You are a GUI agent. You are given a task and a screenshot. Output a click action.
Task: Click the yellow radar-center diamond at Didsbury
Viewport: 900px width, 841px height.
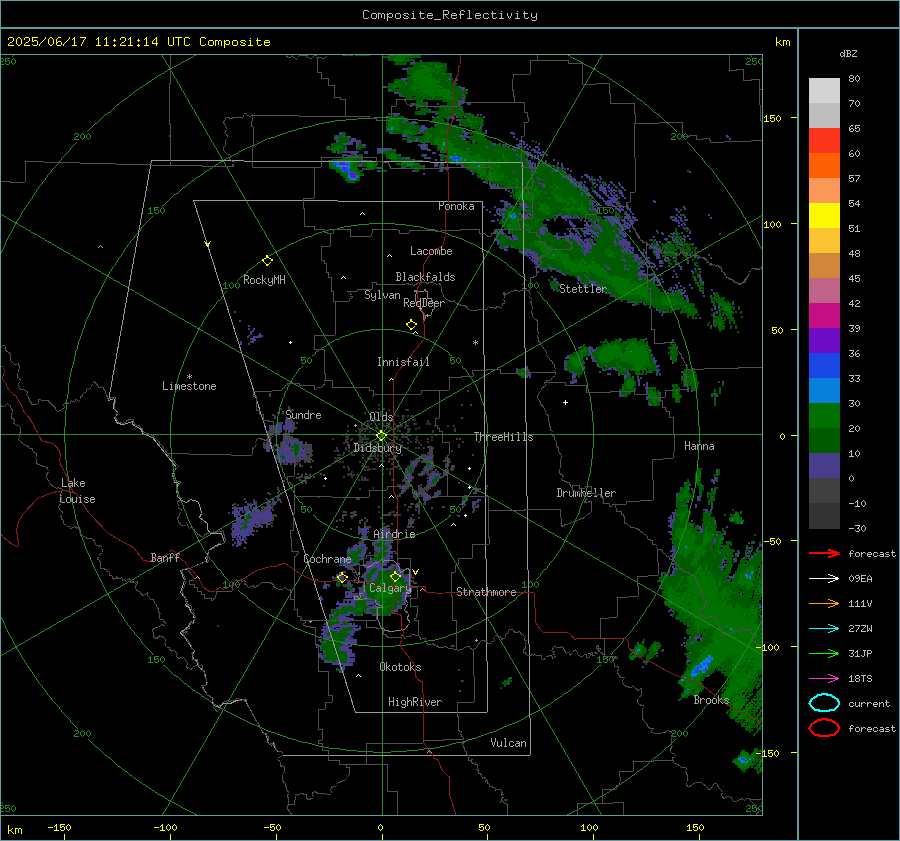[x=381, y=436]
